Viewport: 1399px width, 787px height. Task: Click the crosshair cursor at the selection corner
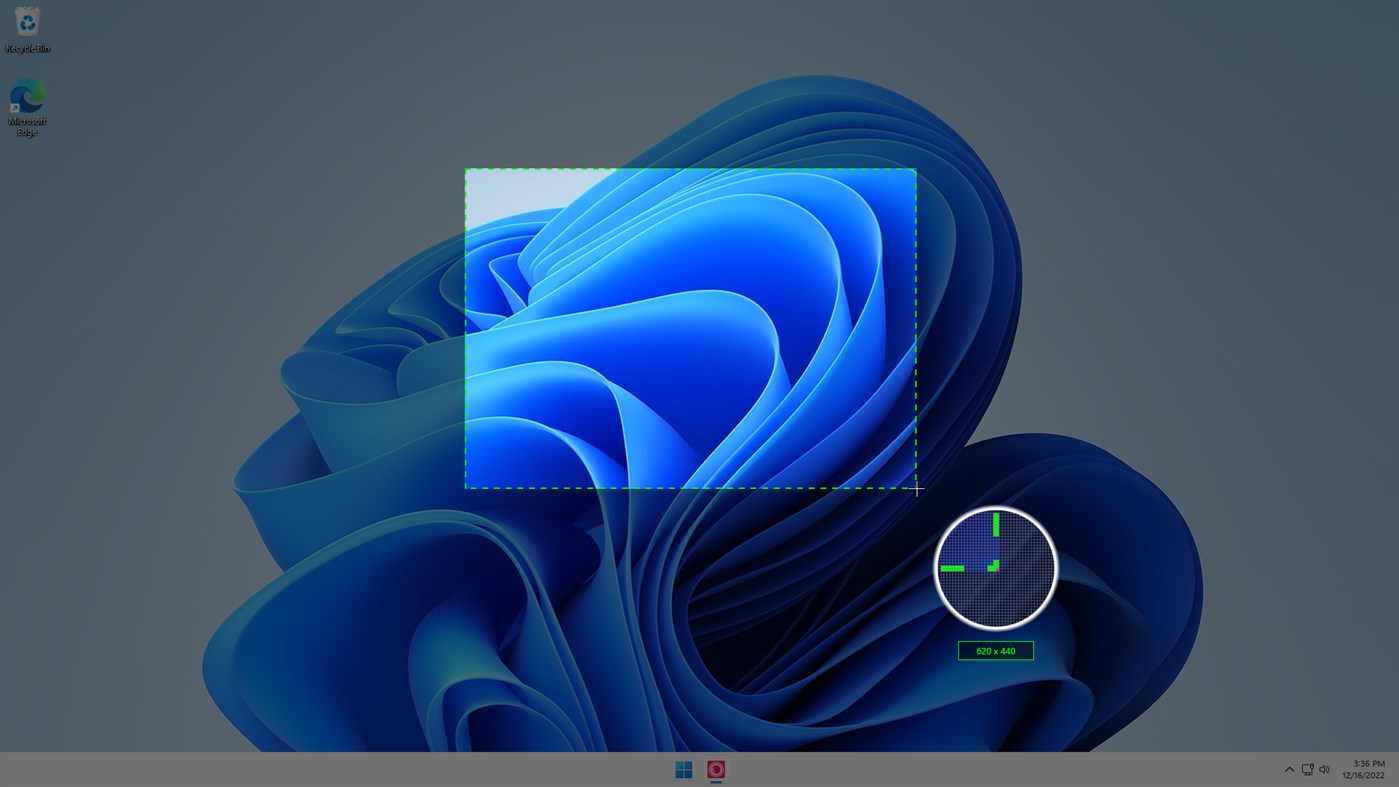915,489
